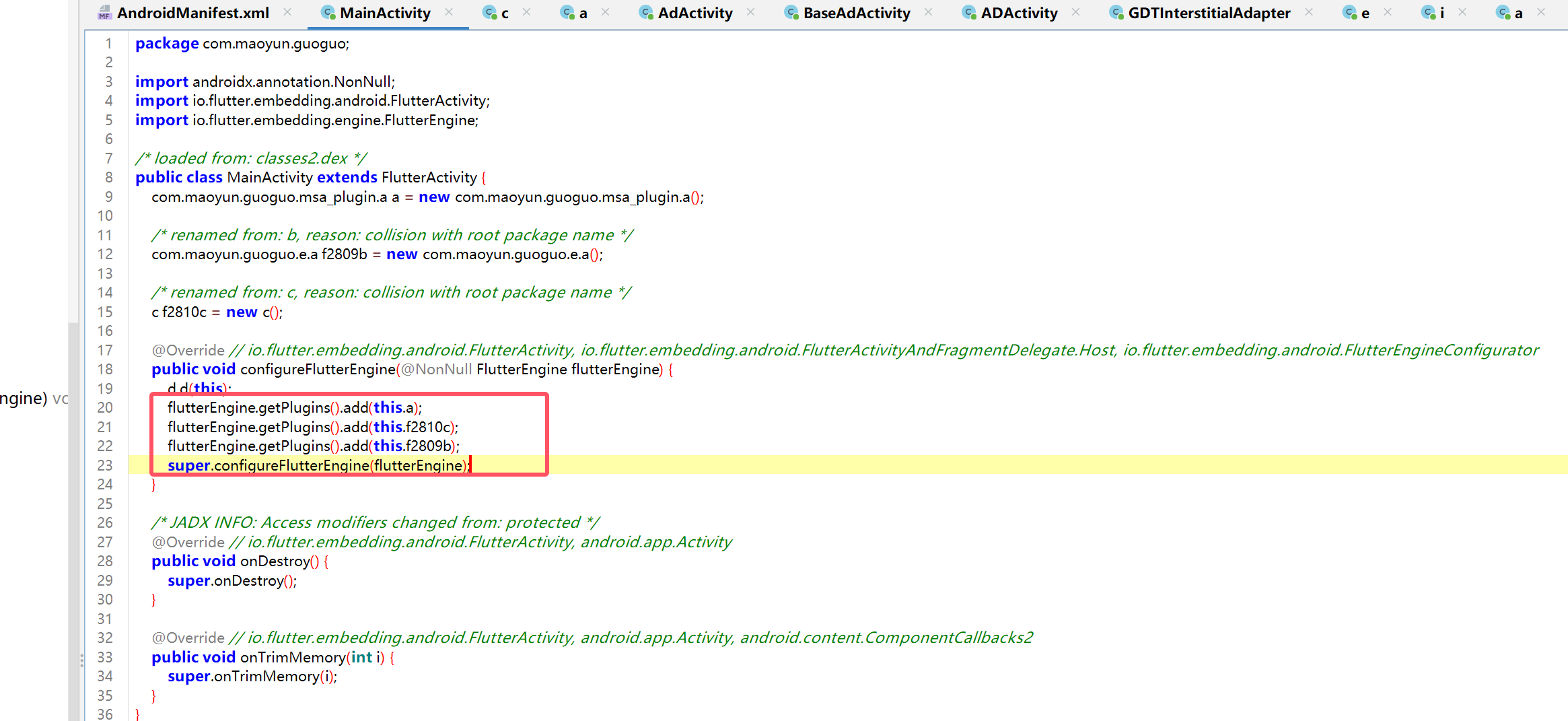Click 'this.f2810c' on line 21
Viewport: 1568px width, 721px height.
pos(413,427)
